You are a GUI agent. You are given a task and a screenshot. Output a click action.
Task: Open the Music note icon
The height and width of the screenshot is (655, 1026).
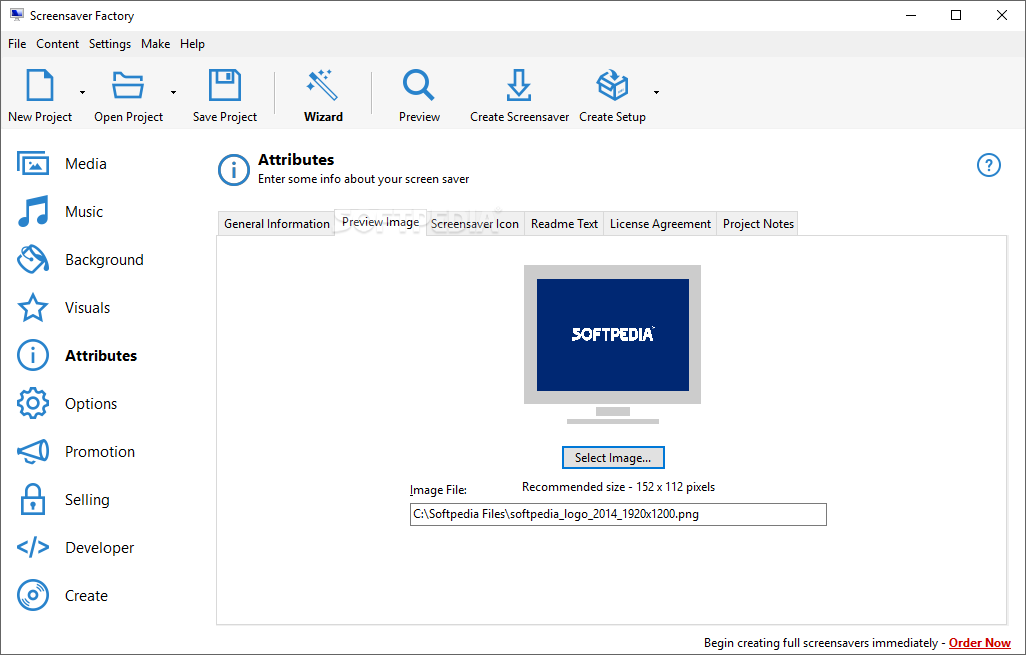pos(33,211)
